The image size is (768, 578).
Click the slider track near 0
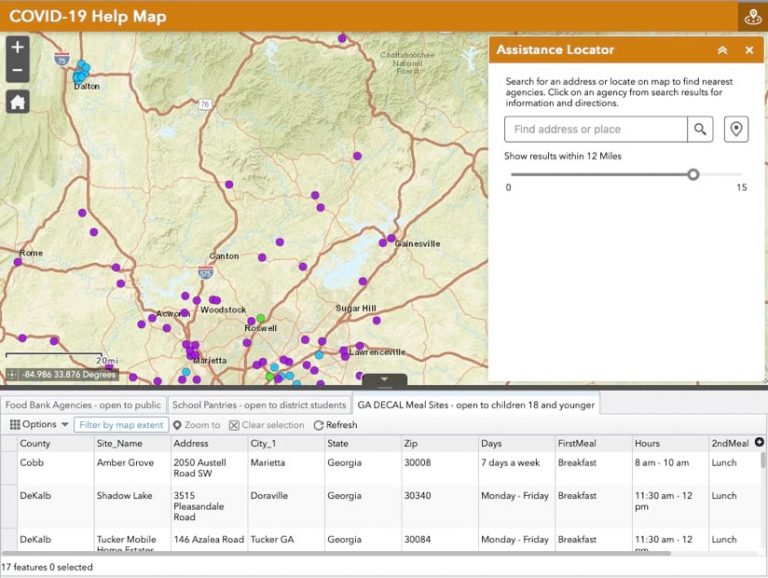coord(514,174)
